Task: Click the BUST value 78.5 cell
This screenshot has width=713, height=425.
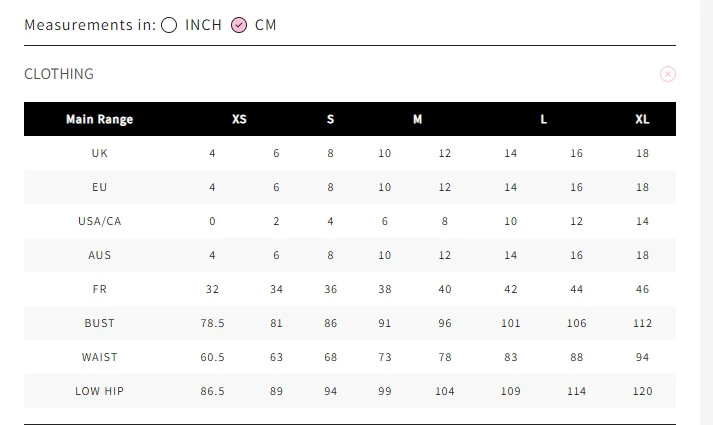Action: (x=212, y=323)
